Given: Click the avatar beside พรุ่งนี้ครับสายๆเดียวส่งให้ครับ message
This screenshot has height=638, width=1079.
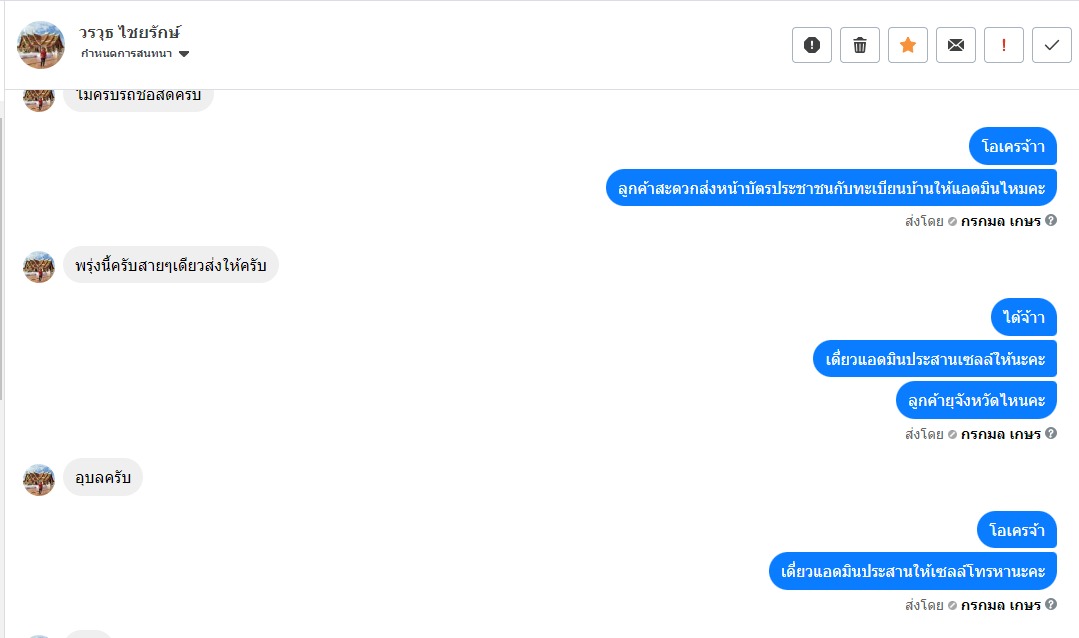Looking at the screenshot, I should click(x=39, y=266).
